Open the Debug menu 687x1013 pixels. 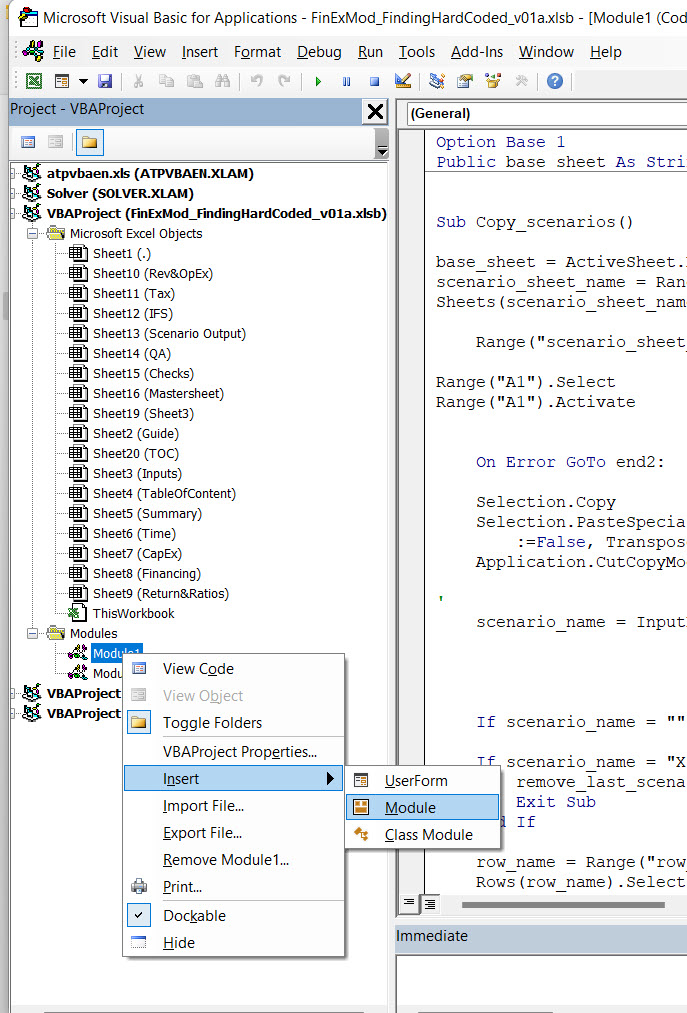pos(319,52)
